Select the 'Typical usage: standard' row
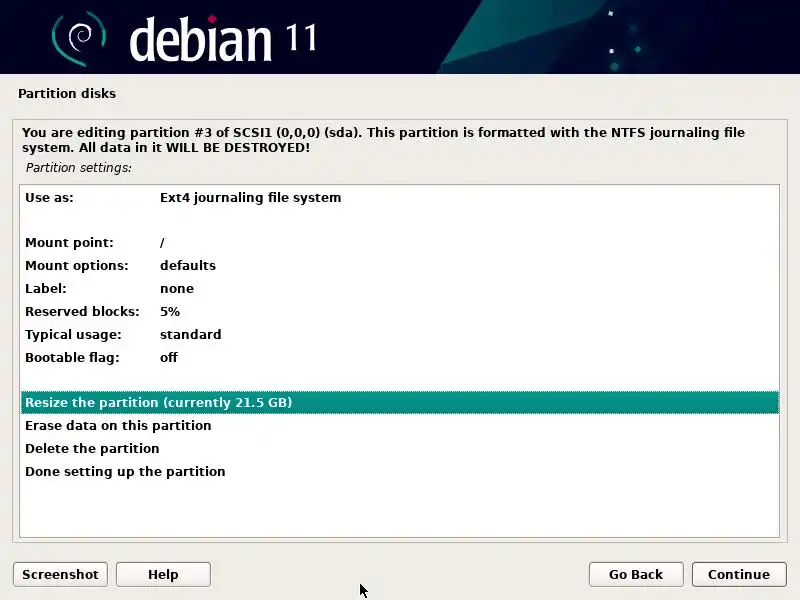 click(x=399, y=334)
